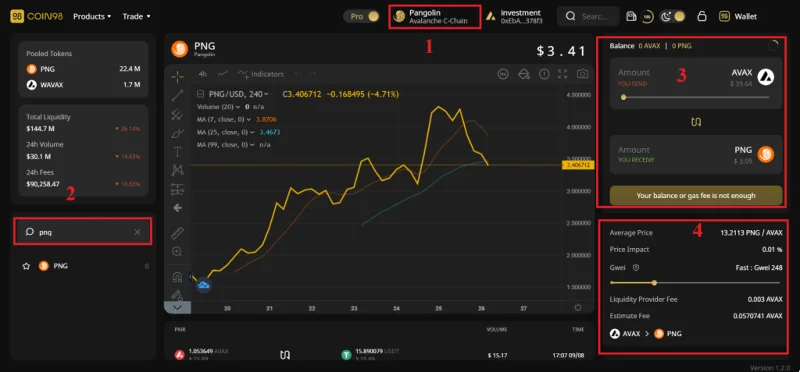Open the gas station icon in header
The height and width of the screenshot is (372, 800).
(x=631, y=16)
